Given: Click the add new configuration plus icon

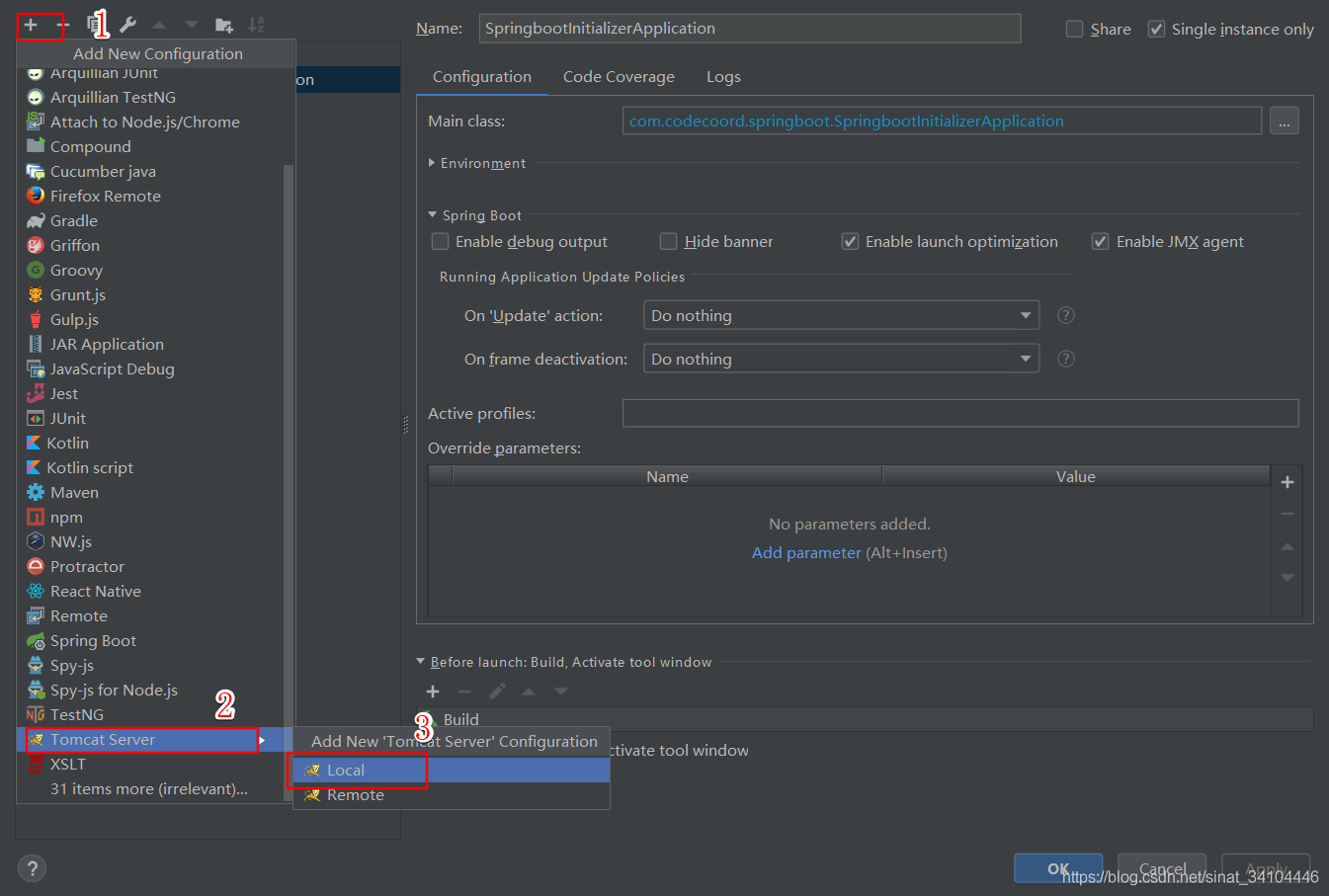Looking at the screenshot, I should point(32,25).
